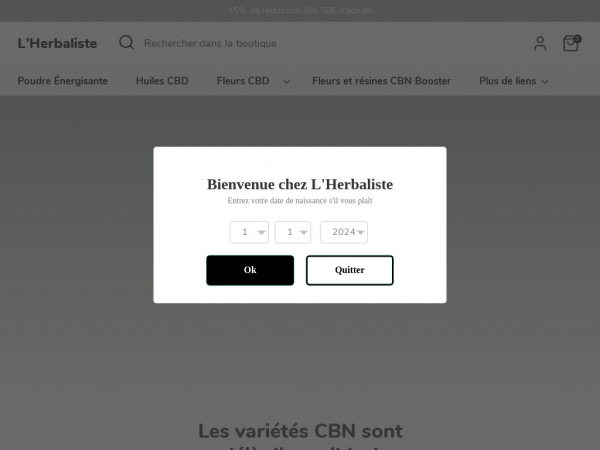Expand the Plus de liens menu
Viewport: 600px width, 450px height.
[514, 81]
